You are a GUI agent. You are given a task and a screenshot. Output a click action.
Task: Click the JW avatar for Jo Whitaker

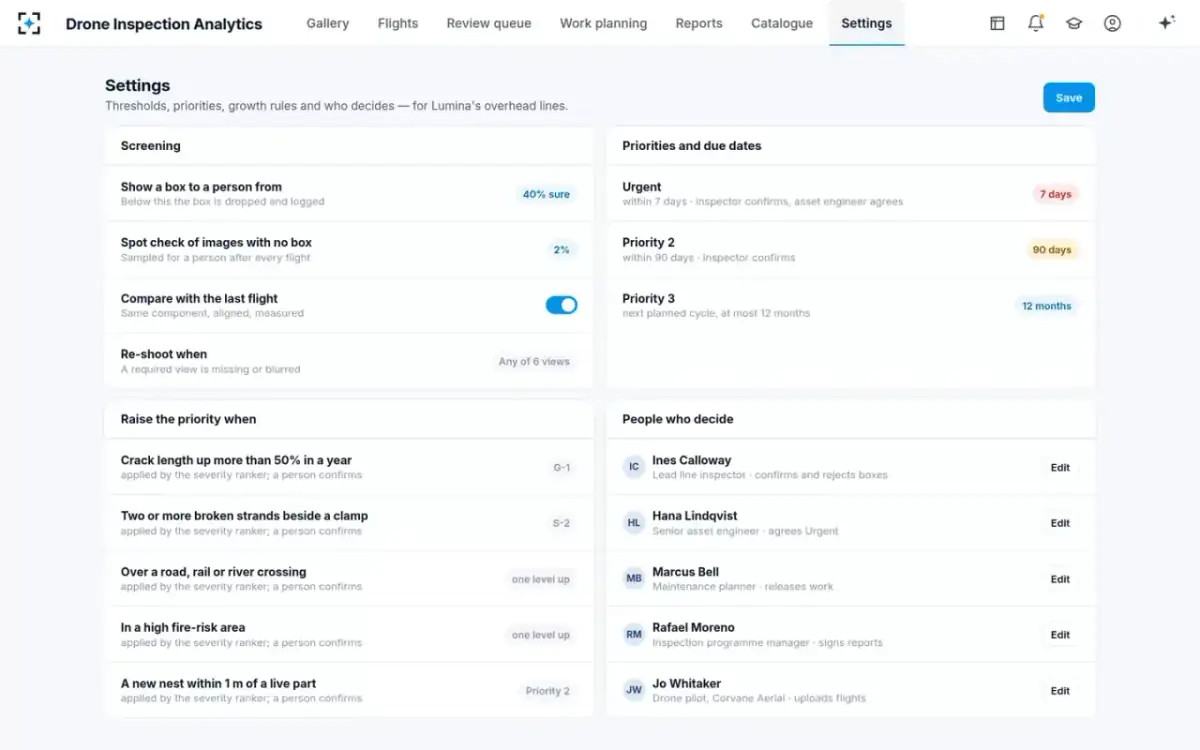pos(634,691)
